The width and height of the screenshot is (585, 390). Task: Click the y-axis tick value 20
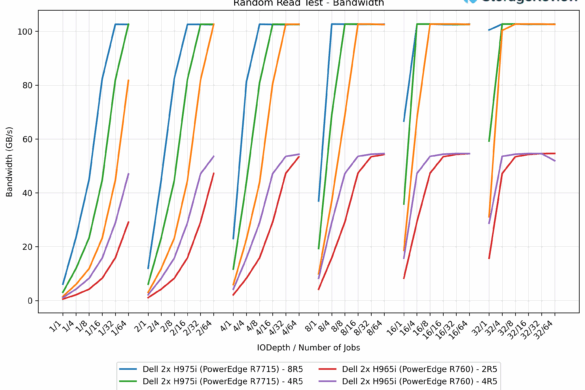(28, 247)
